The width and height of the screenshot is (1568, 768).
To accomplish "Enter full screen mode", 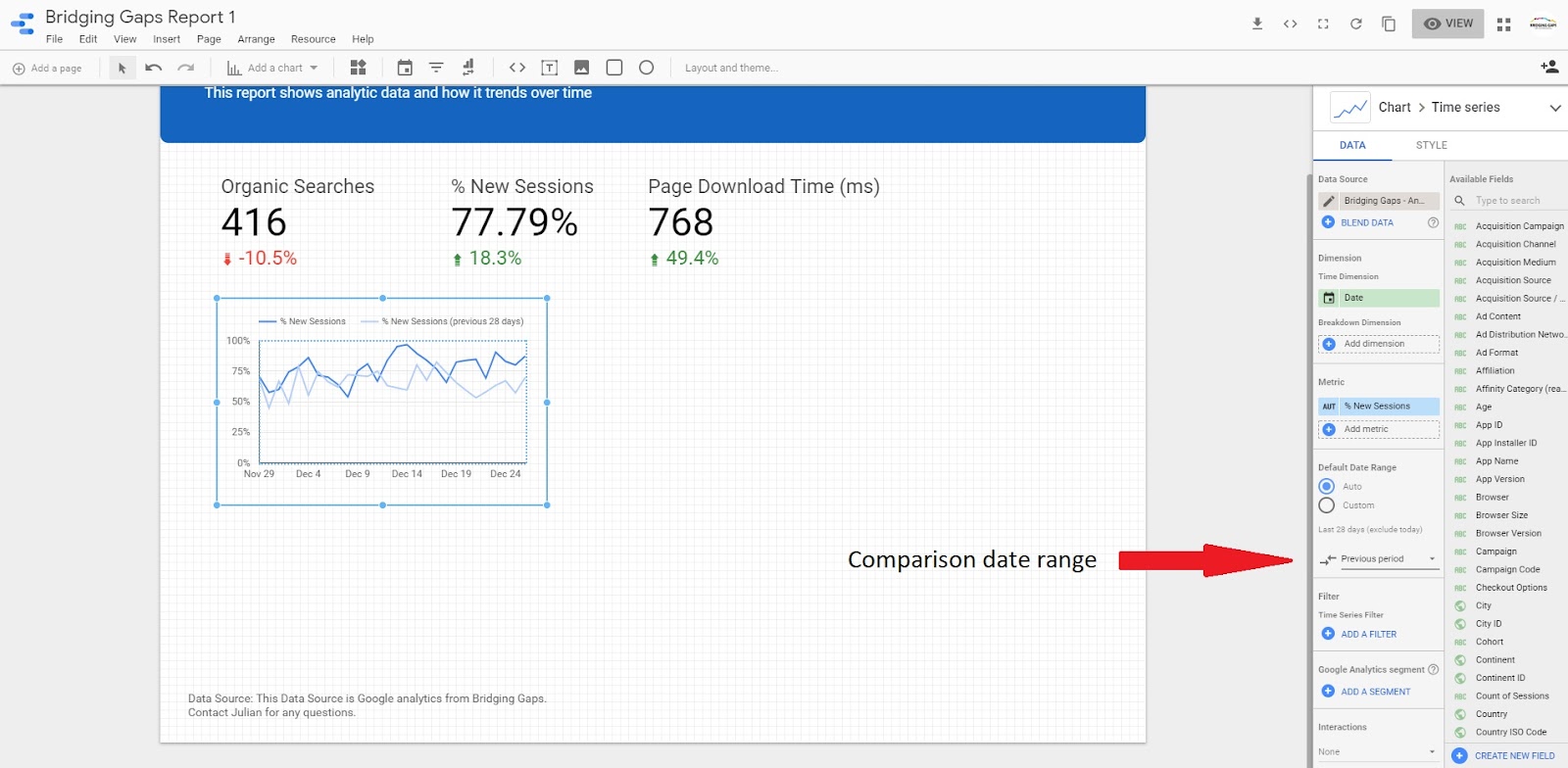I will point(1323,24).
